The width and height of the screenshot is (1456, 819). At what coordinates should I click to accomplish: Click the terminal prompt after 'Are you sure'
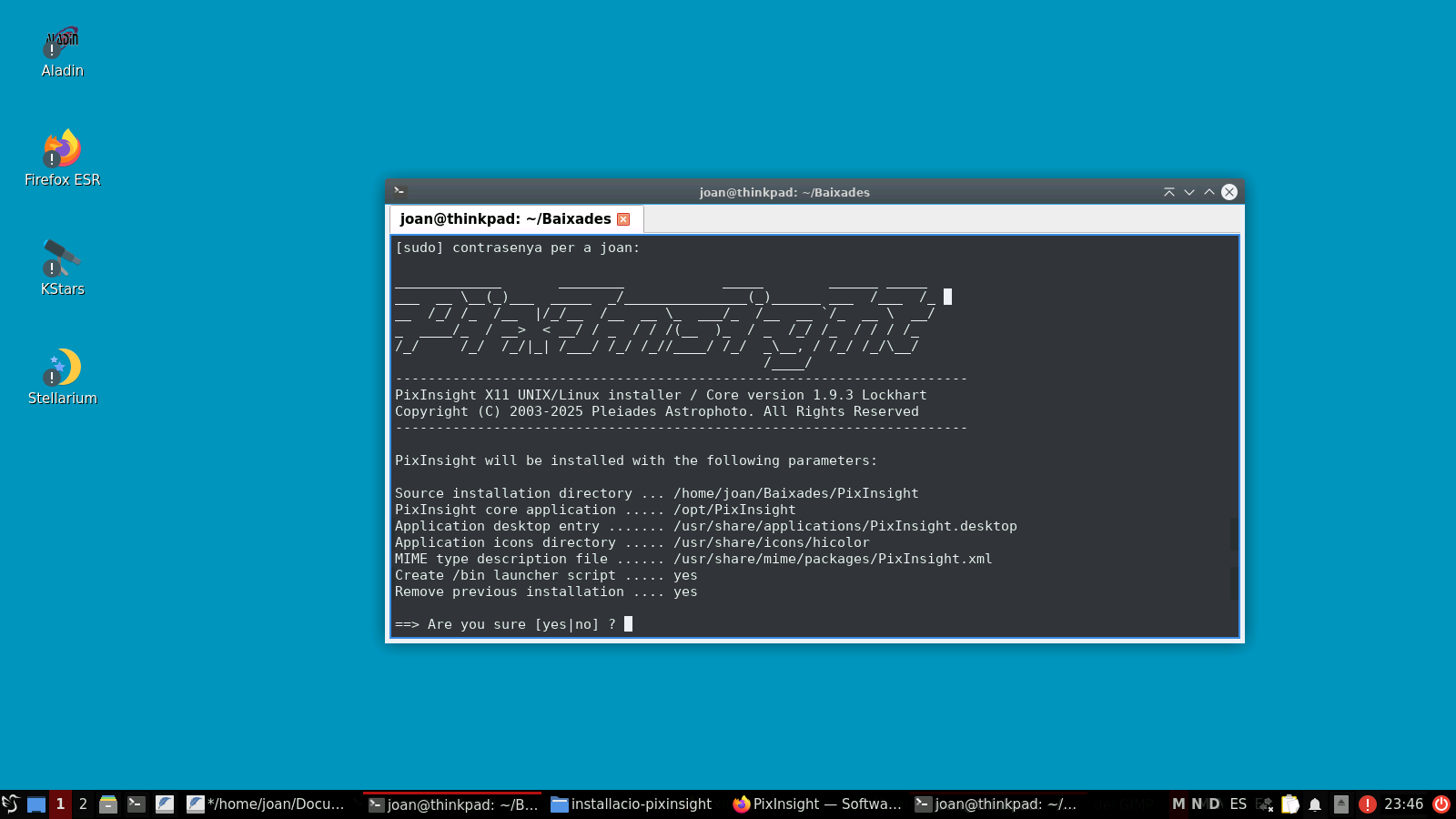(628, 624)
